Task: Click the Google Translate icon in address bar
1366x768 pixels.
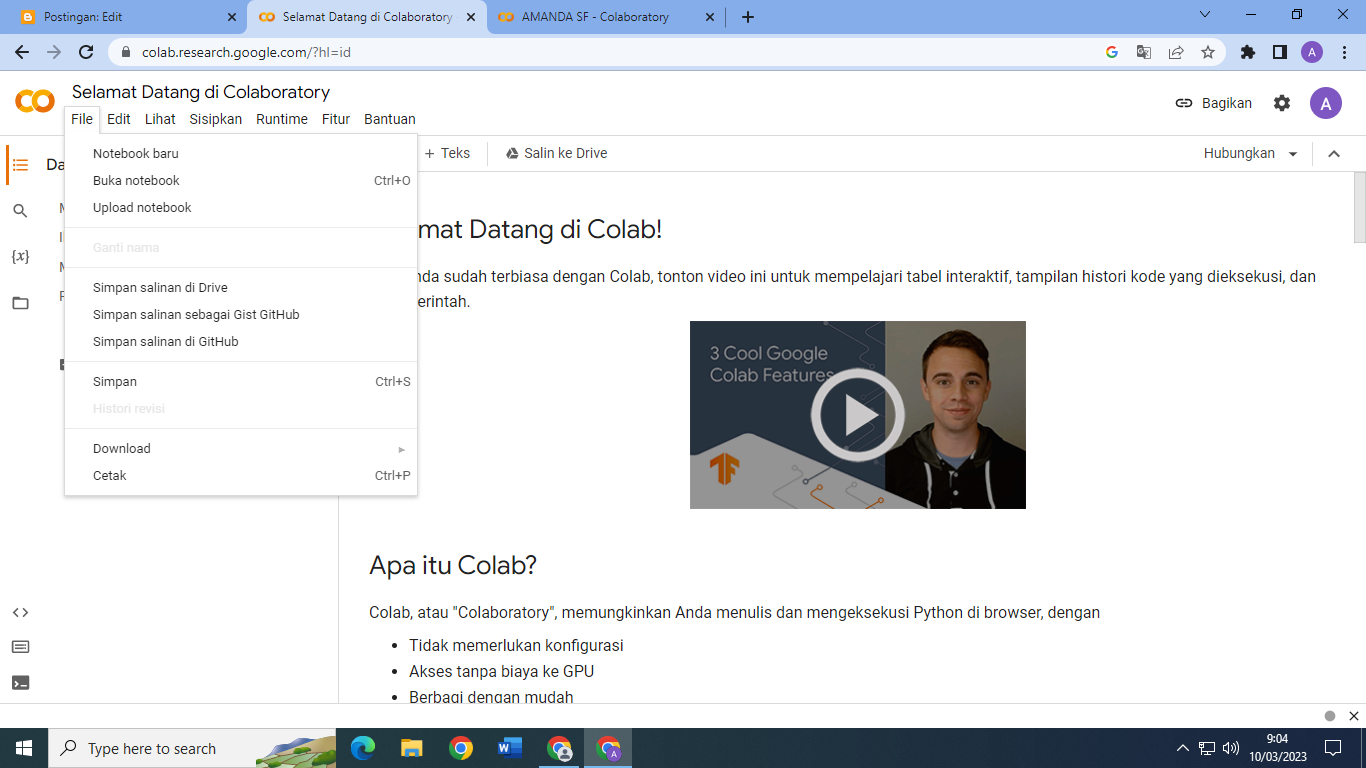Action: click(x=1144, y=52)
